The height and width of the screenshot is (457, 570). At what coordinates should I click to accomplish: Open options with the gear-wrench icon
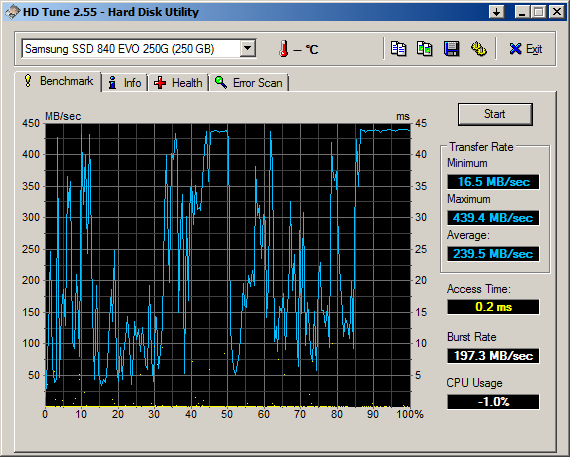click(x=478, y=49)
